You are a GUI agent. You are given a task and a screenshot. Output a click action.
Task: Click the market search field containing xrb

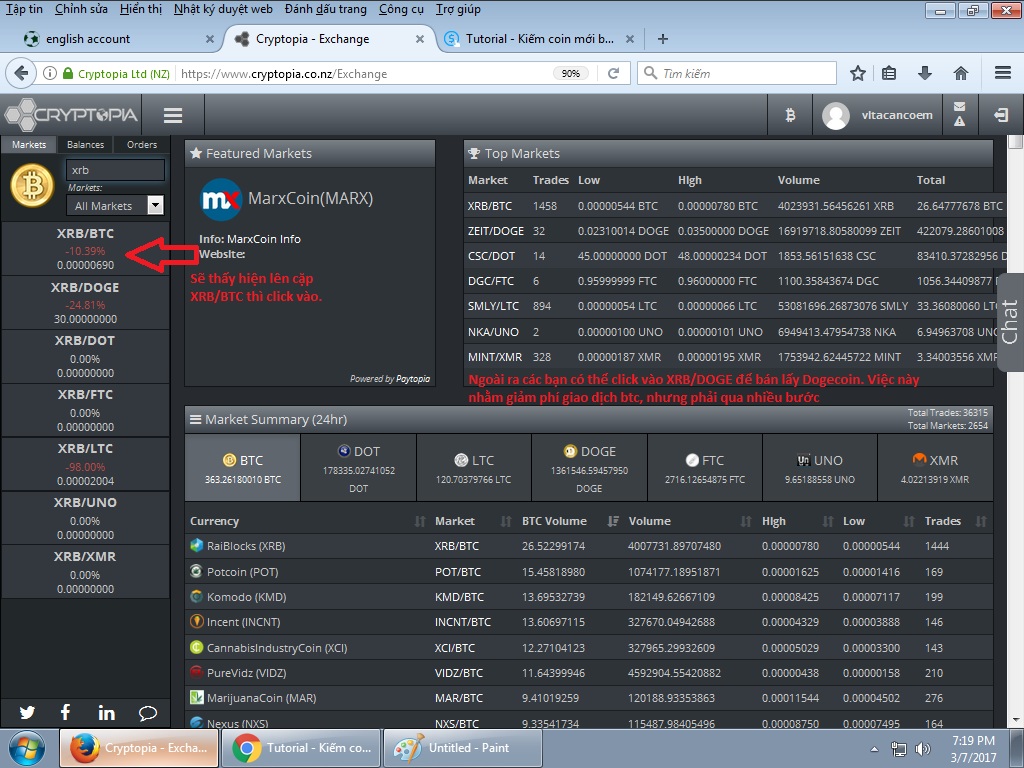click(x=115, y=170)
